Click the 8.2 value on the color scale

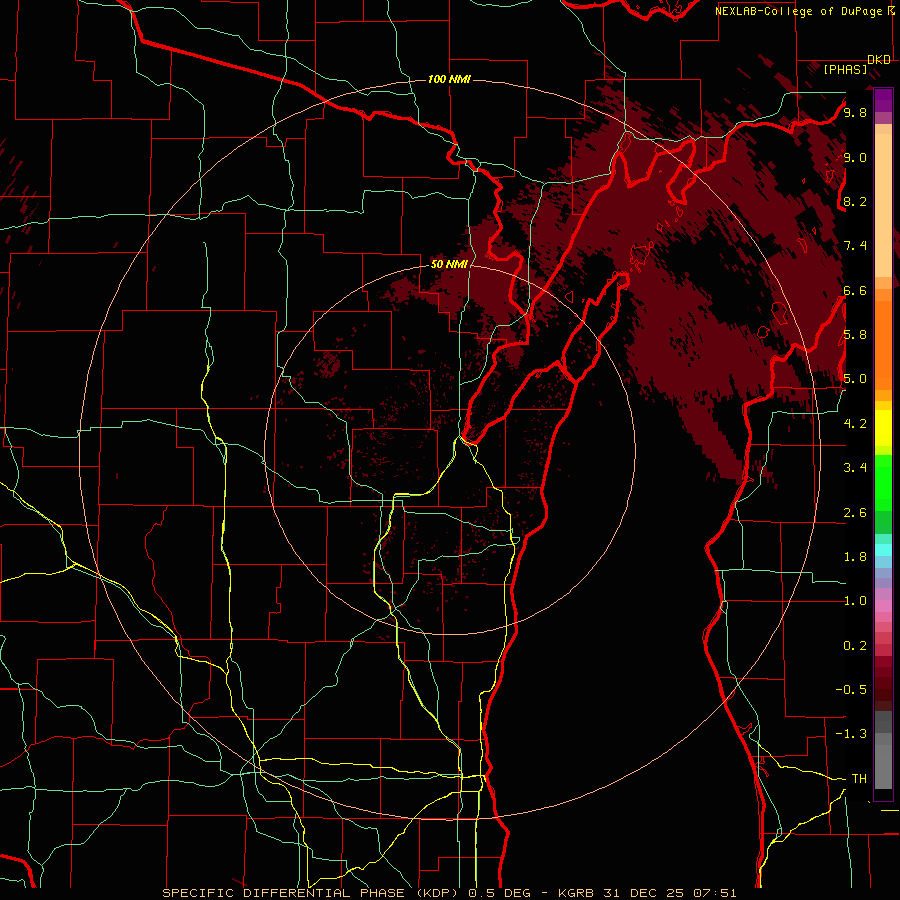click(855, 201)
